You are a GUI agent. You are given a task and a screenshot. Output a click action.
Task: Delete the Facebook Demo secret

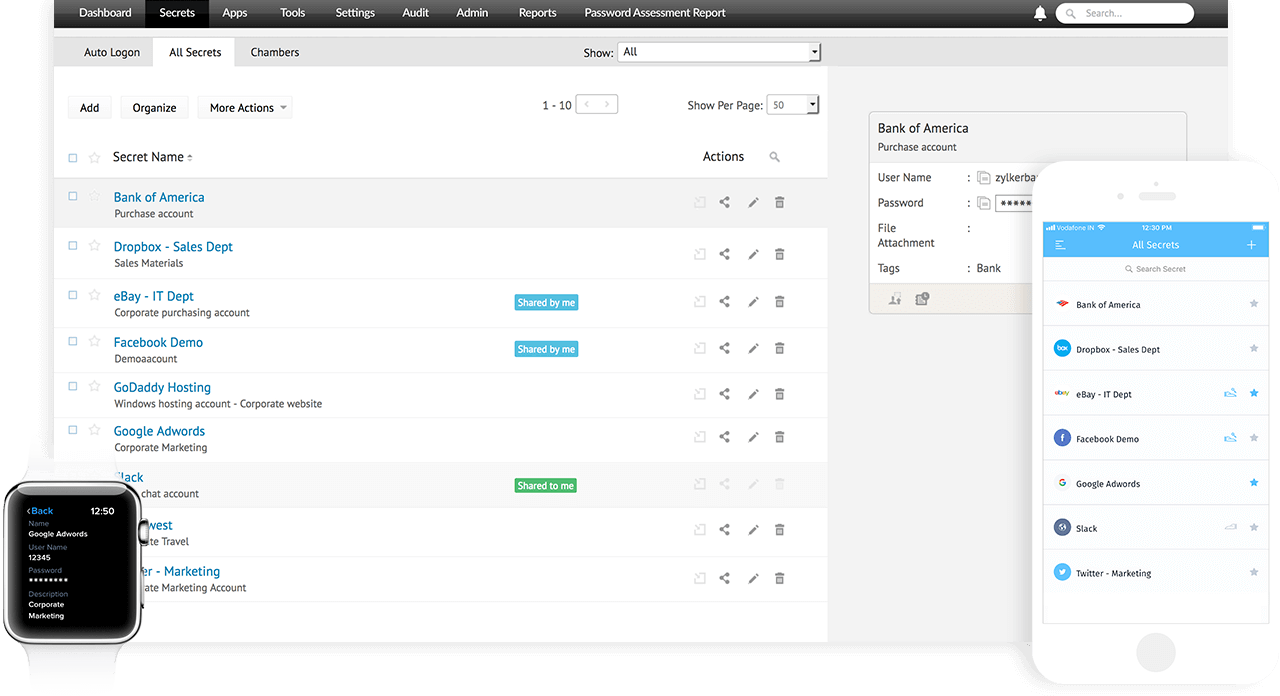(x=780, y=348)
